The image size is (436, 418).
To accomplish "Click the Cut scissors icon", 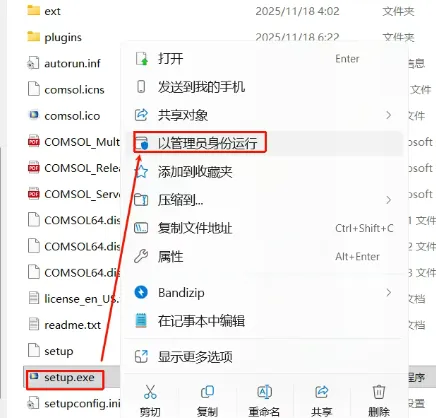I will point(150,392).
